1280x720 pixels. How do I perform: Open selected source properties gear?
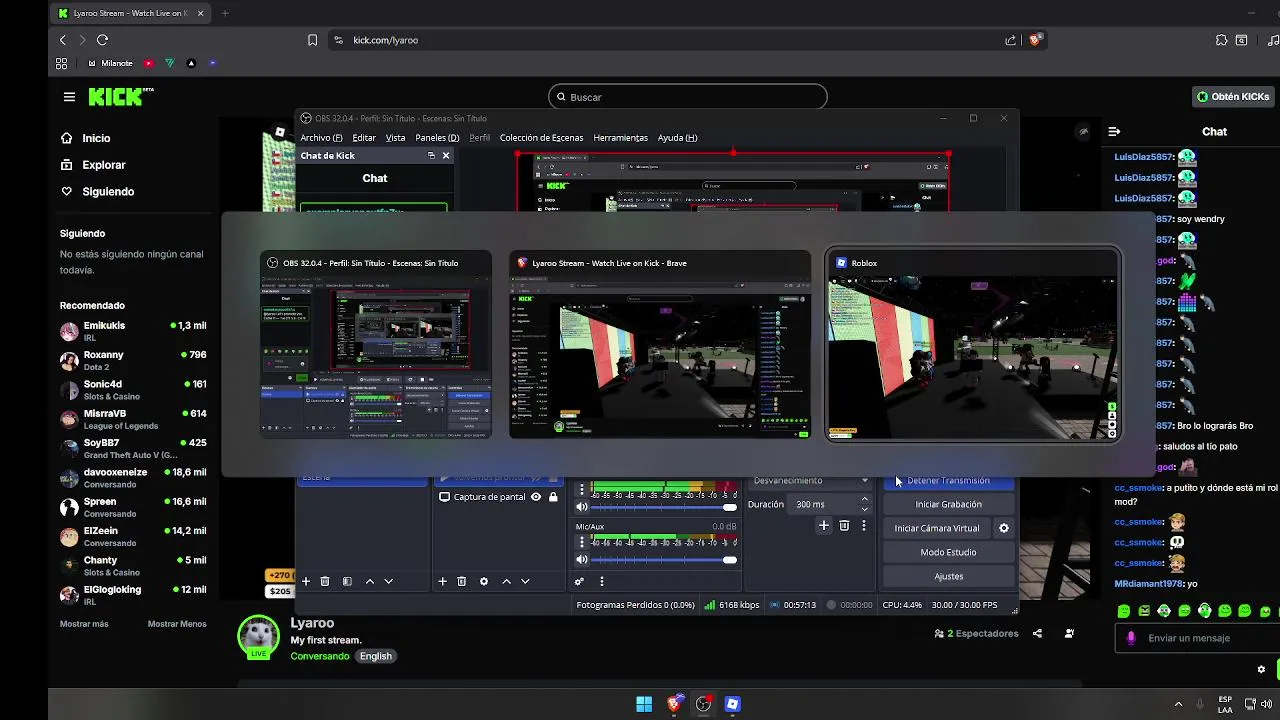click(484, 581)
